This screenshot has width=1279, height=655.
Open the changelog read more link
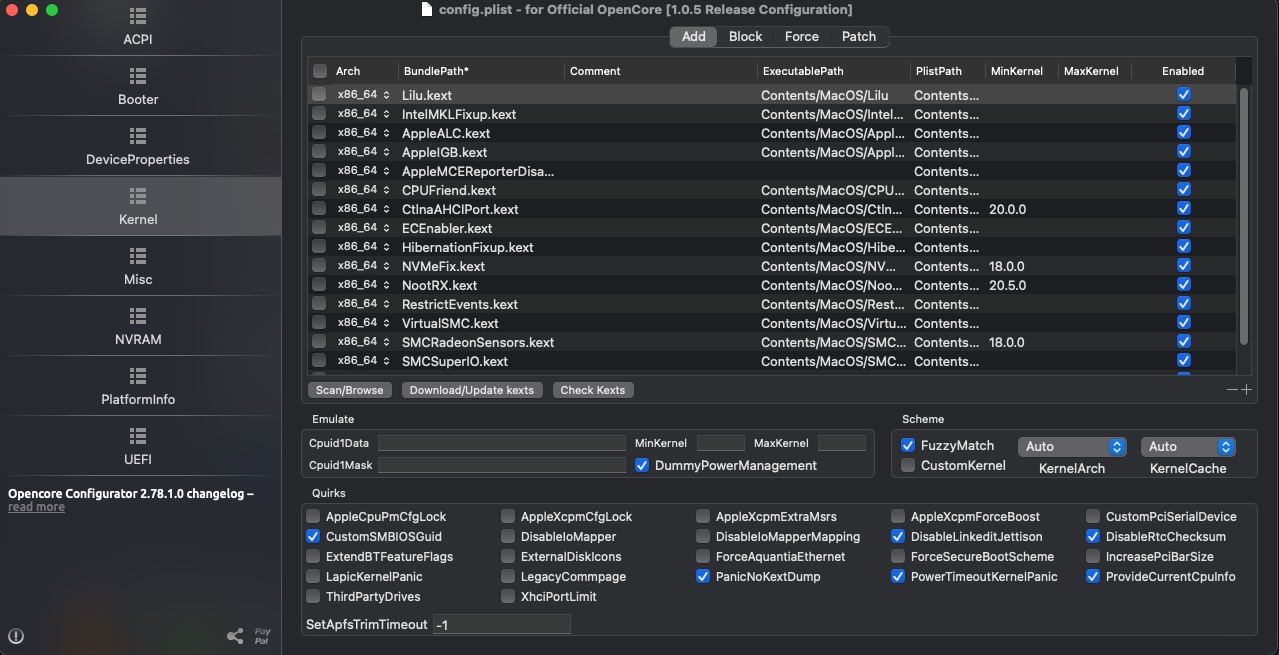click(x=36, y=508)
